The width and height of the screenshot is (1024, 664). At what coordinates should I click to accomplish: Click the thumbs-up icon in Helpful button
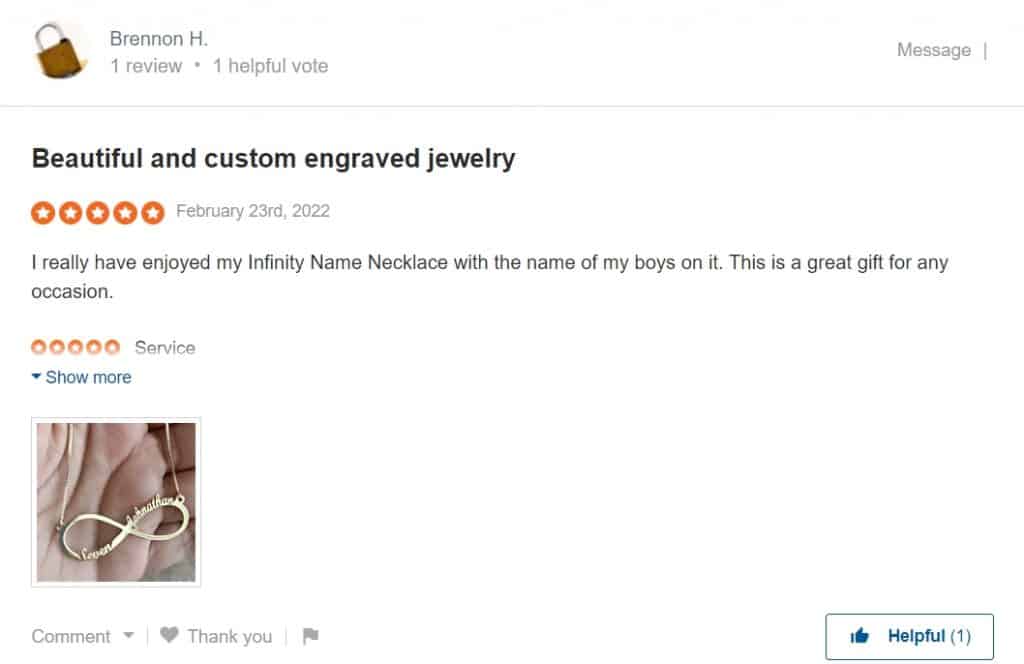point(859,635)
